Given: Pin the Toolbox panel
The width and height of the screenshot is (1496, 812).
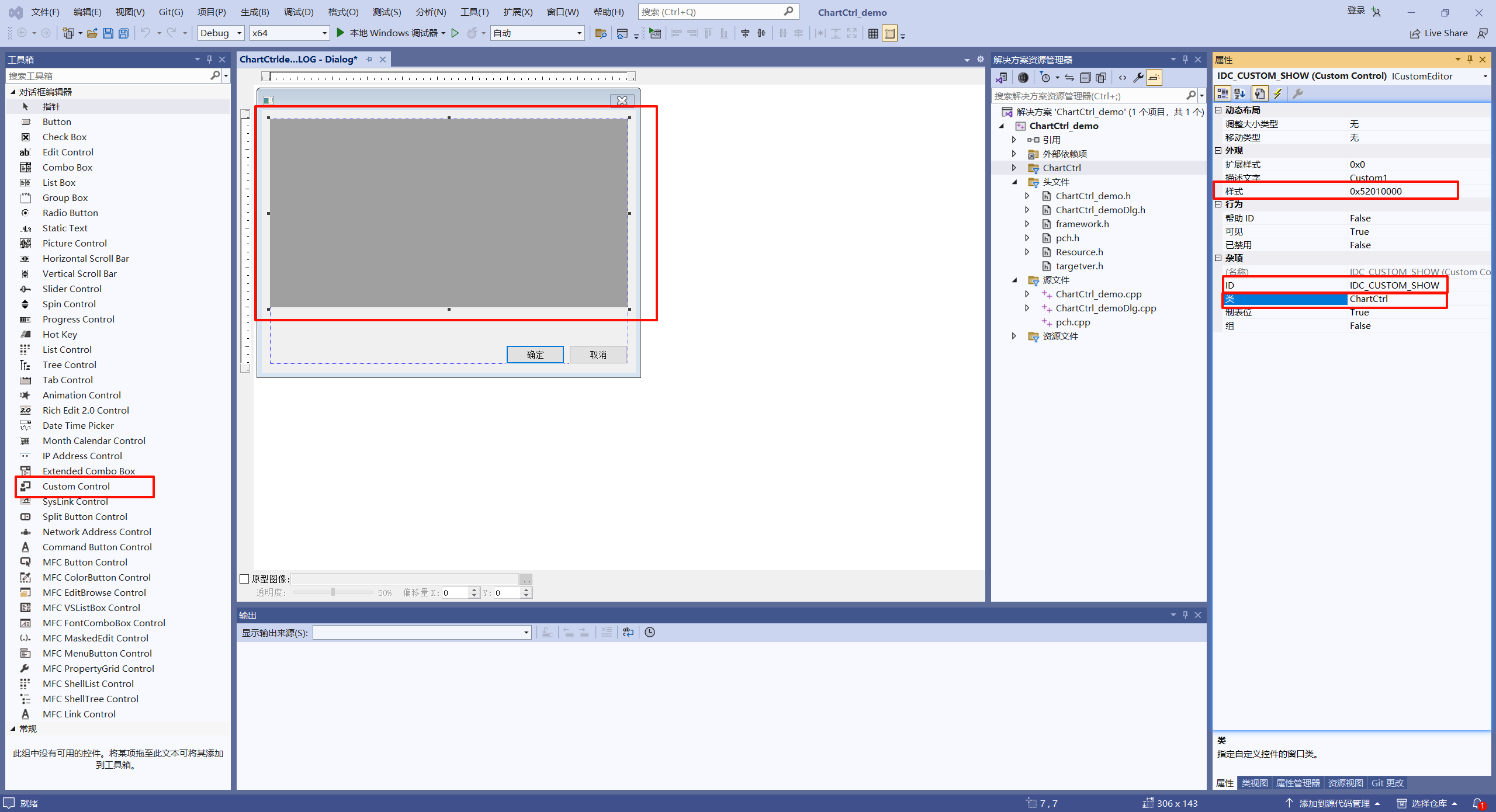Looking at the screenshot, I should [209, 59].
